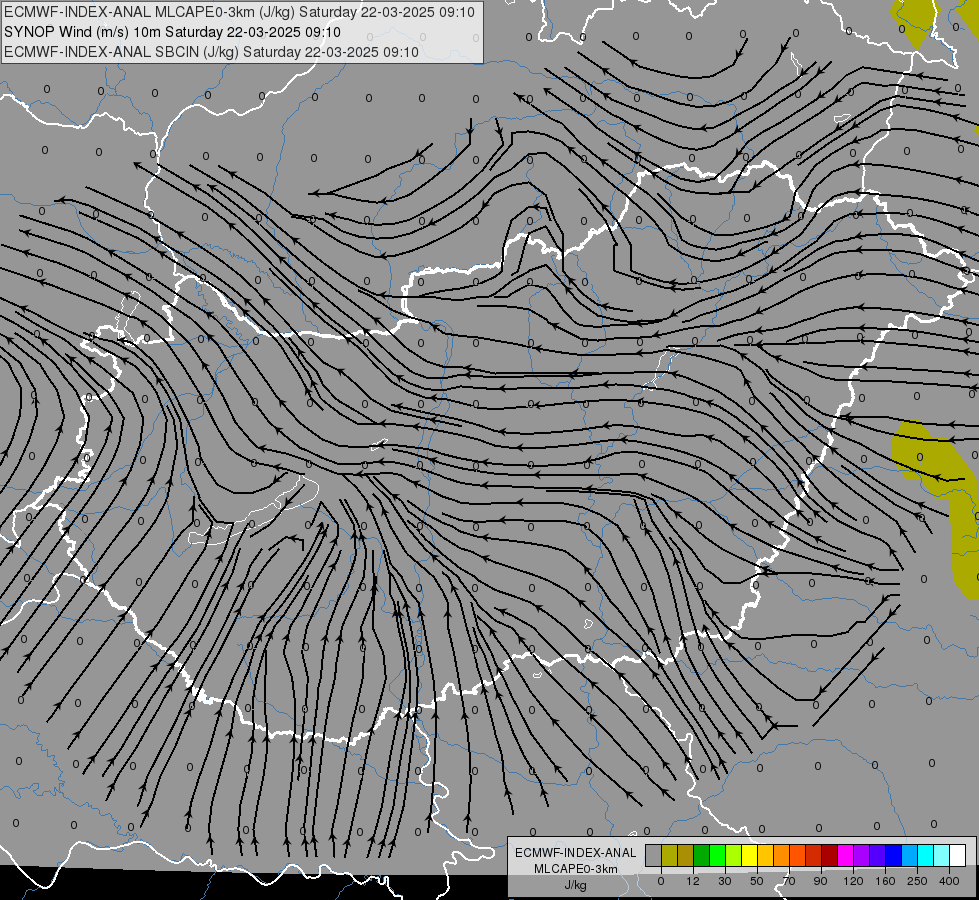The image size is (979, 900).
Task: Click the 'J/kg' unit label in legend
Action: [575, 885]
